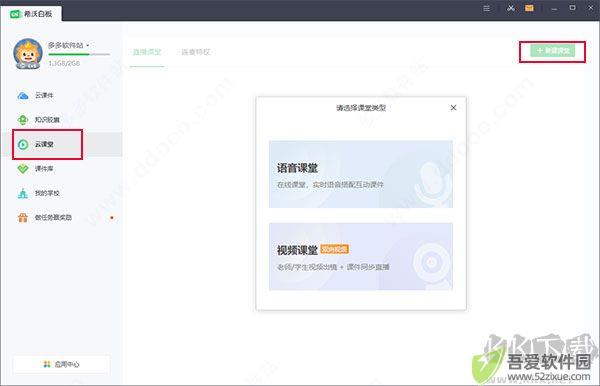Open the 应用中心 app center button
This screenshot has height=386, width=600.
[x=62, y=364]
